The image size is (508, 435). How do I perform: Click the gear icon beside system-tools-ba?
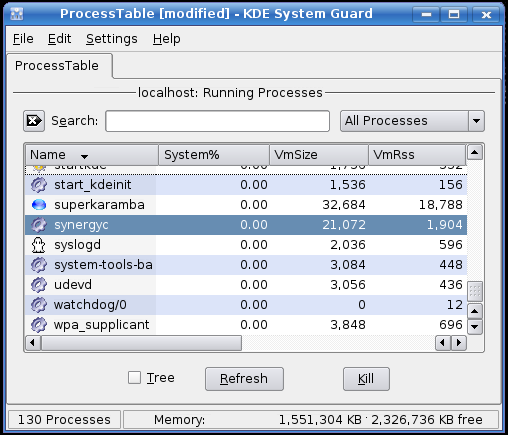click(x=39, y=265)
